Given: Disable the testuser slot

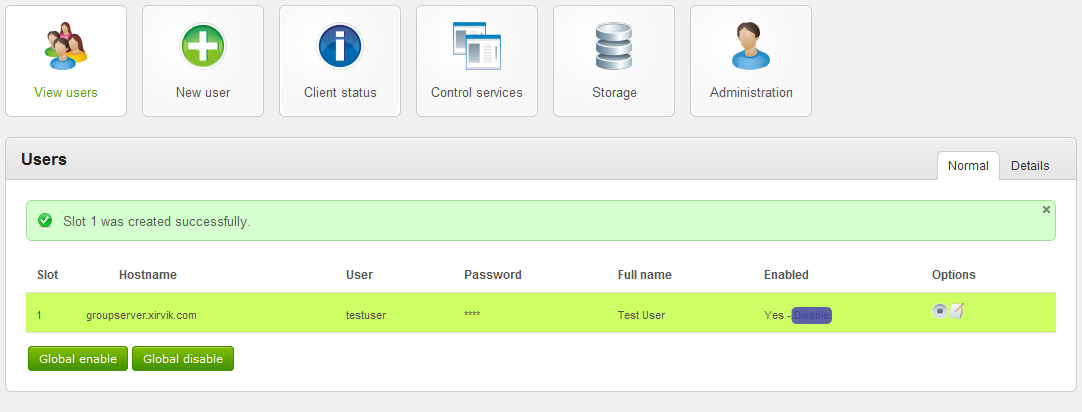Looking at the screenshot, I should [x=811, y=315].
